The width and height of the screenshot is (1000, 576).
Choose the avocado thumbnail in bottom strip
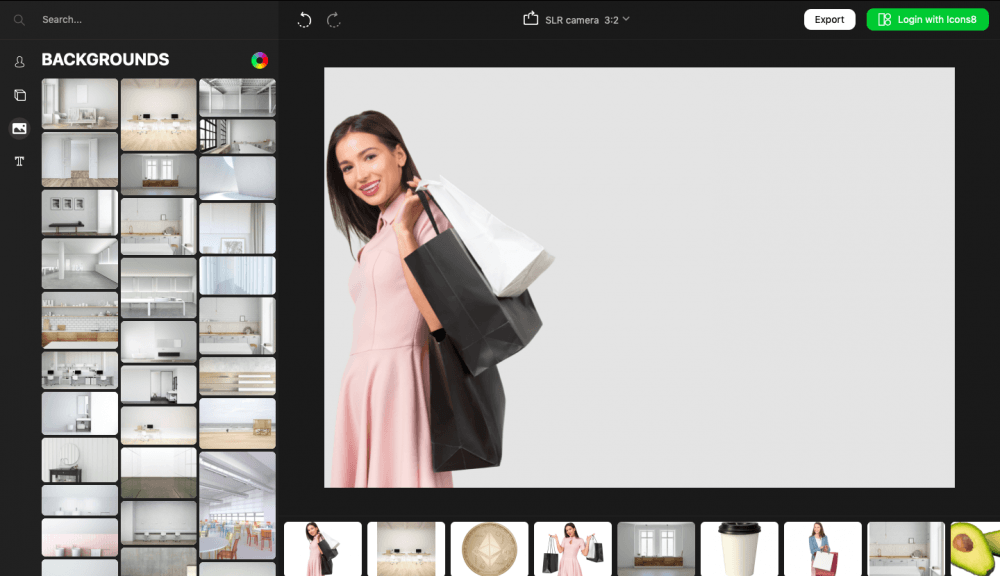click(x=975, y=548)
